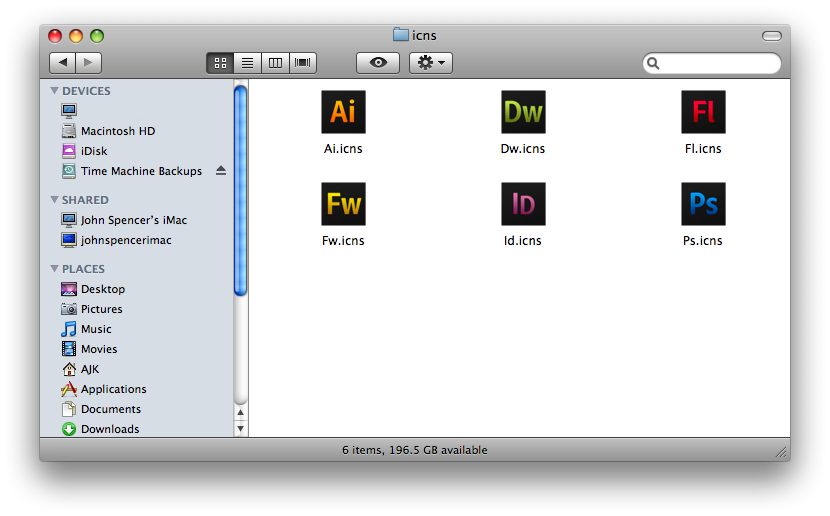Open johnspencerimac shared computer
Image resolution: width=830 pixels, height=516 pixels.
116,240
